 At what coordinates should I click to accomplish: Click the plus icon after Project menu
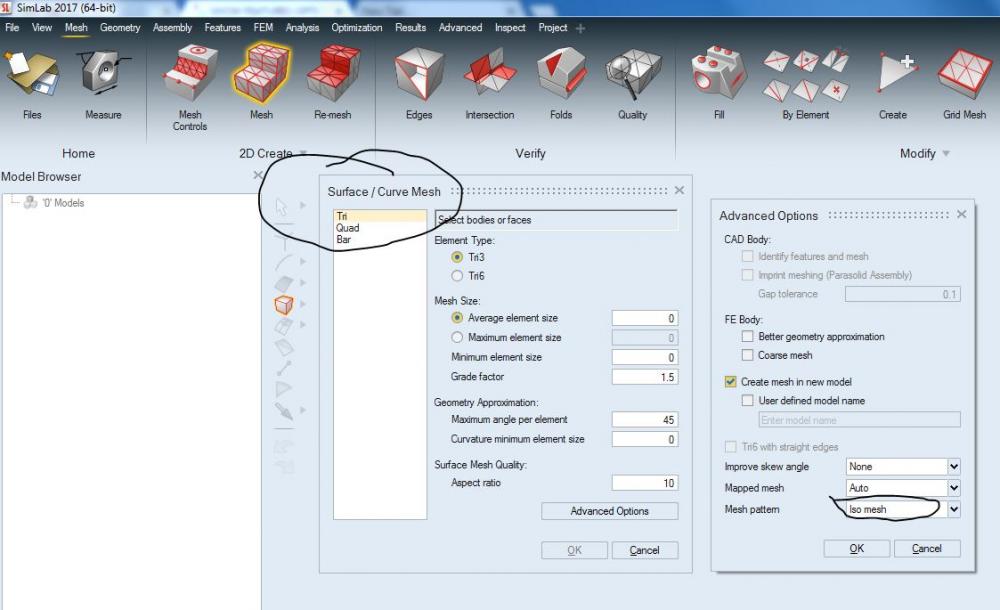580,28
